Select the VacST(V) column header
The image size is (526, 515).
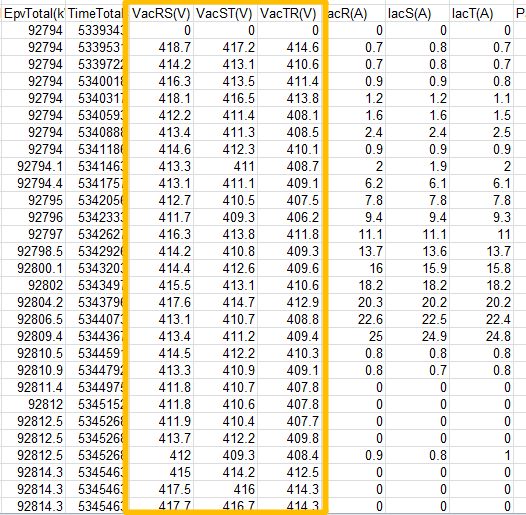(x=225, y=13)
